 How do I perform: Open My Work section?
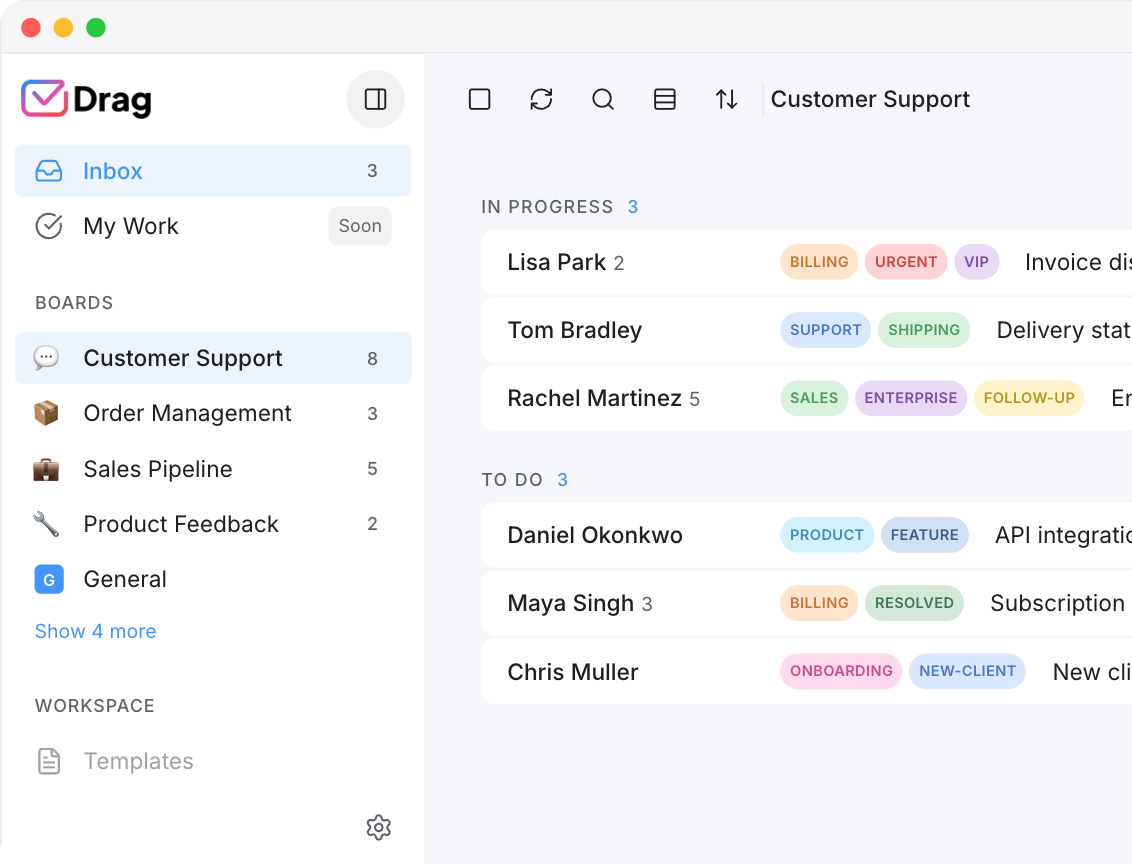213,226
